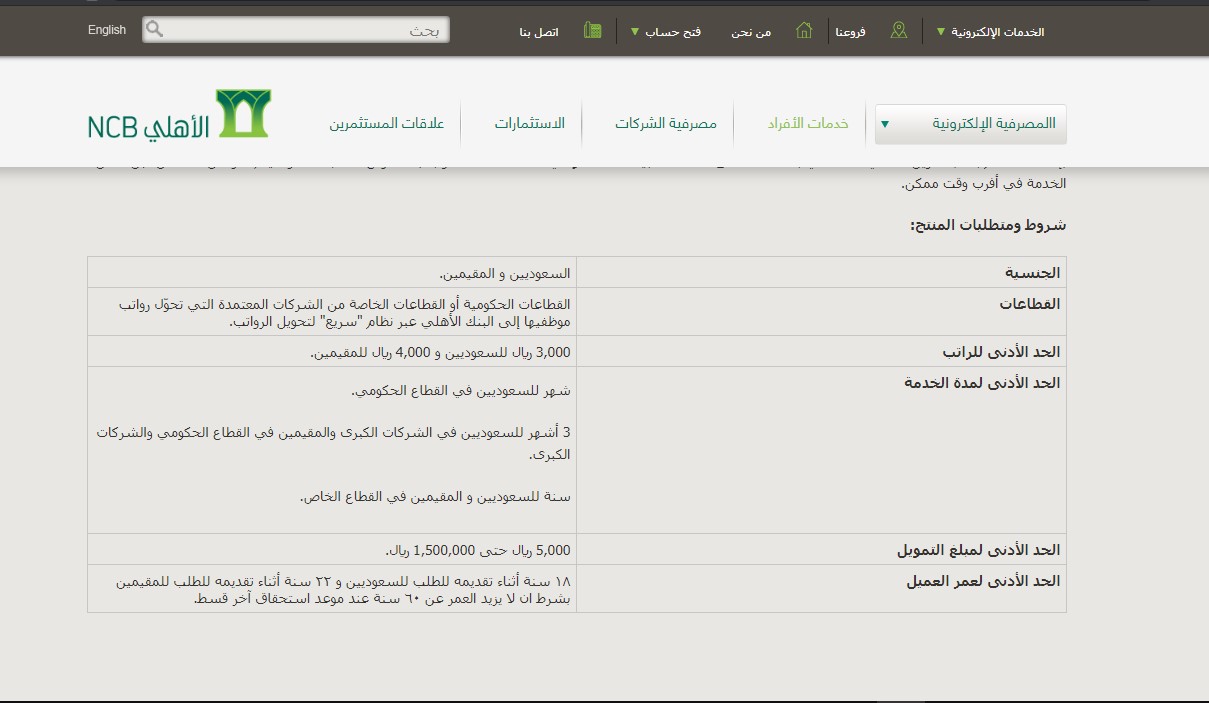Switch language to English
Screen dimensions: 1209x703
[107, 30]
